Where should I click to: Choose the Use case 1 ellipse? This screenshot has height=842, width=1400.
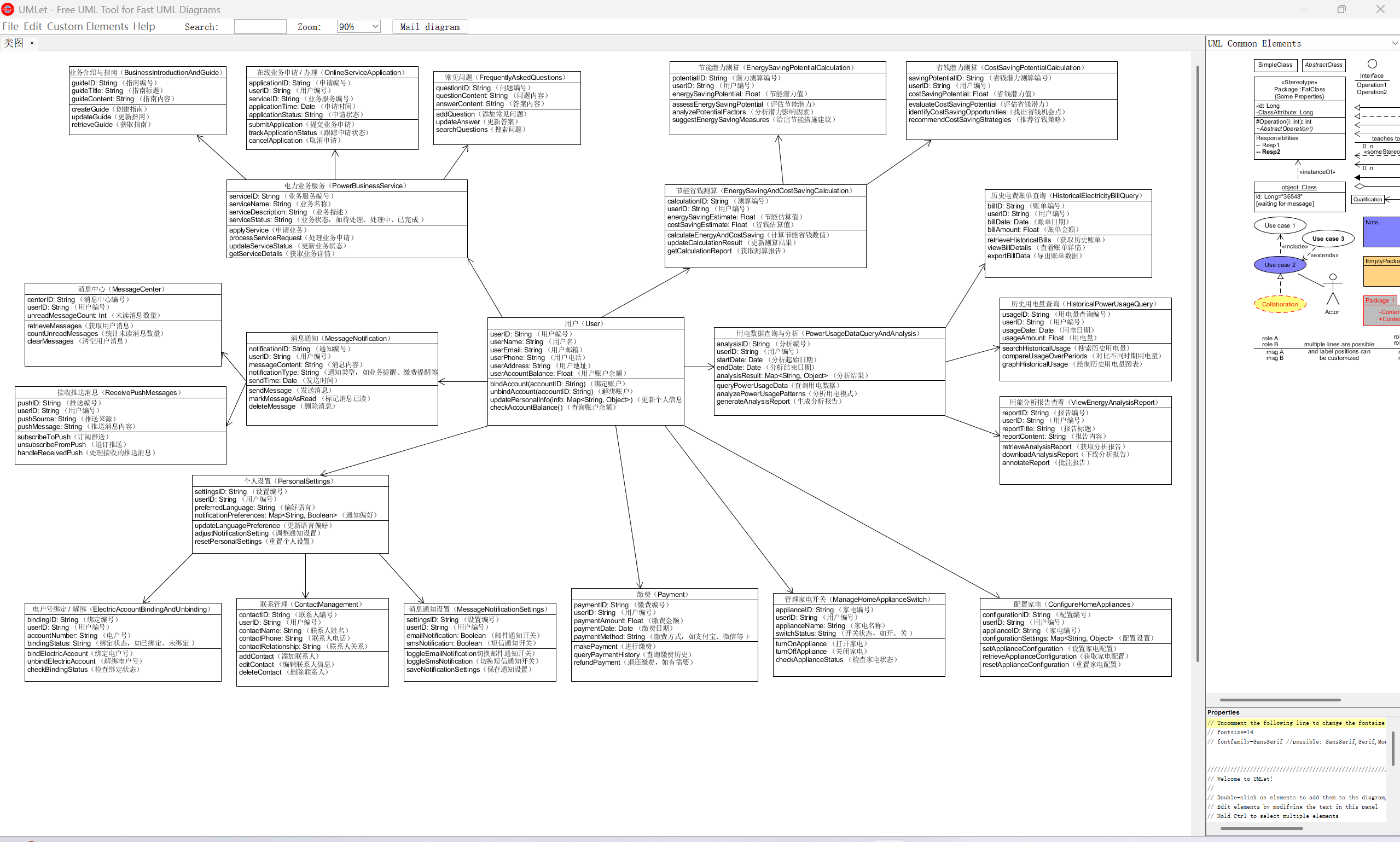pos(1280,225)
